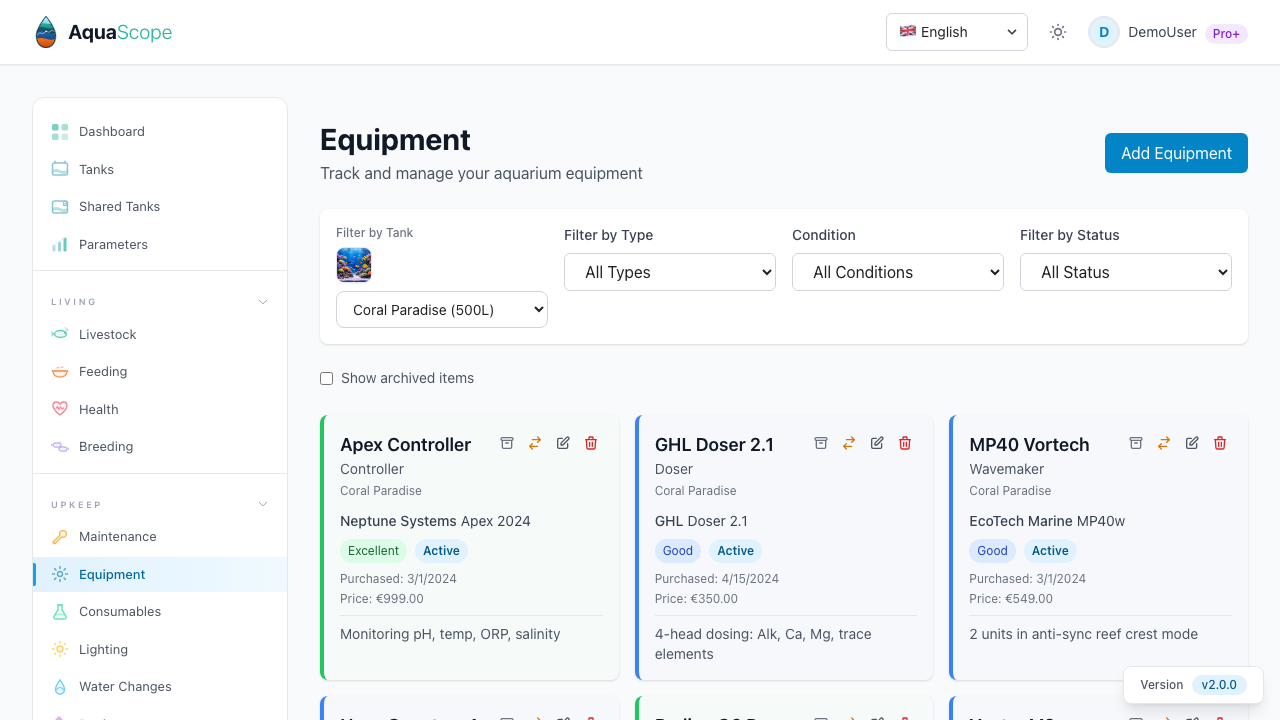Open the All Conditions dropdown
Image resolution: width=1280 pixels, height=720 pixels.
(x=897, y=272)
